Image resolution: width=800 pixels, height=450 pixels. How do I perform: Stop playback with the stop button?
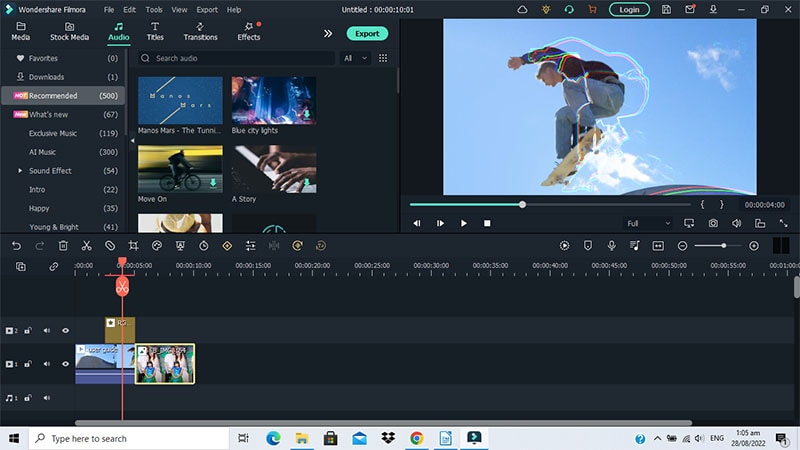(x=487, y=223)
